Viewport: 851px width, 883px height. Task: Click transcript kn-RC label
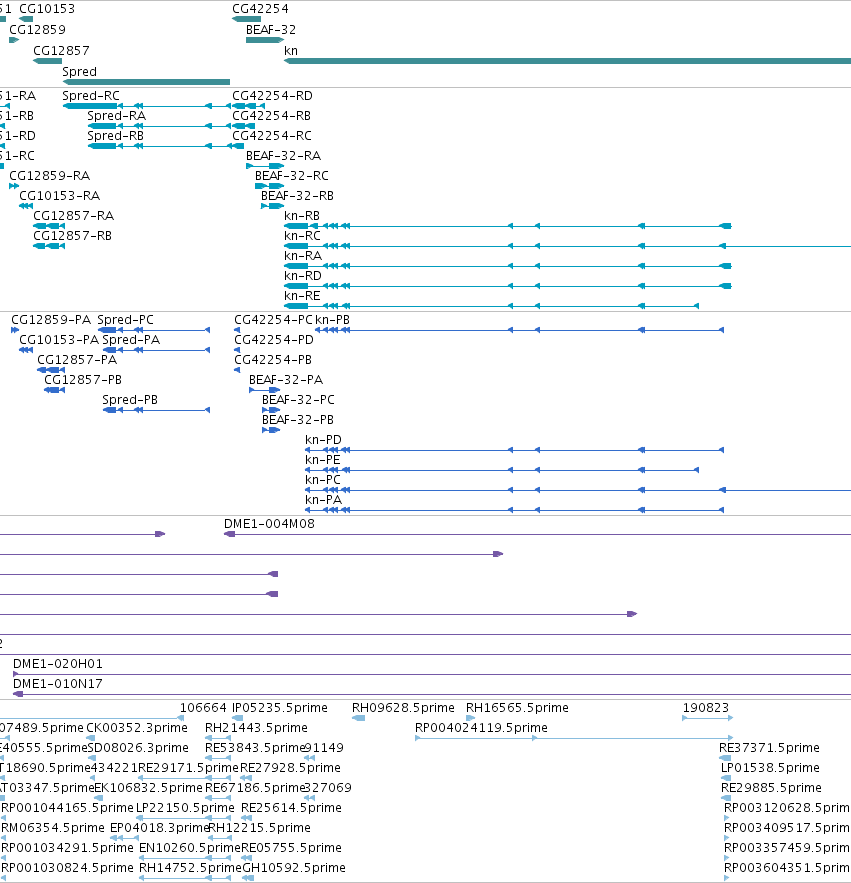click(x=302, y=235)
